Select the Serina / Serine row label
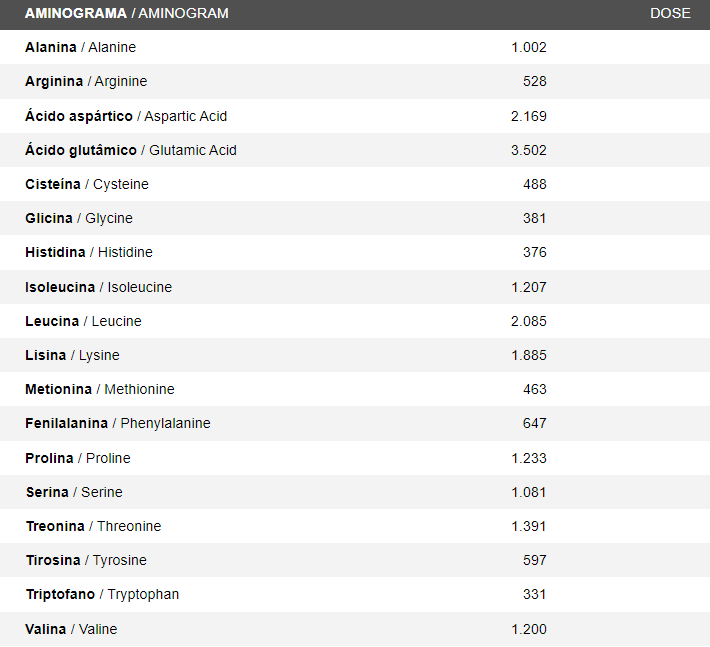The height and width of the screenshot is (647, 710). click(74, 492)
